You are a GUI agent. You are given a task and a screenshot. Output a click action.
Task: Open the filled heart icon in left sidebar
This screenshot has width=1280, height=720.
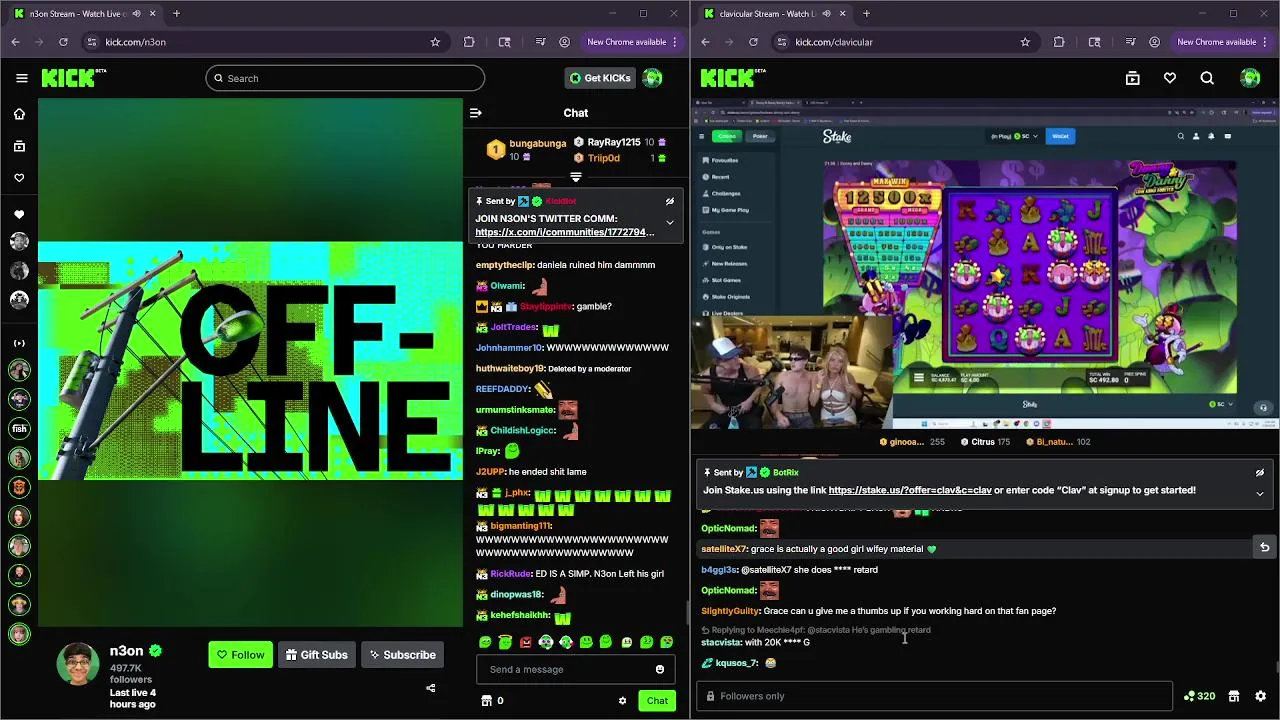tap(19, 214)
